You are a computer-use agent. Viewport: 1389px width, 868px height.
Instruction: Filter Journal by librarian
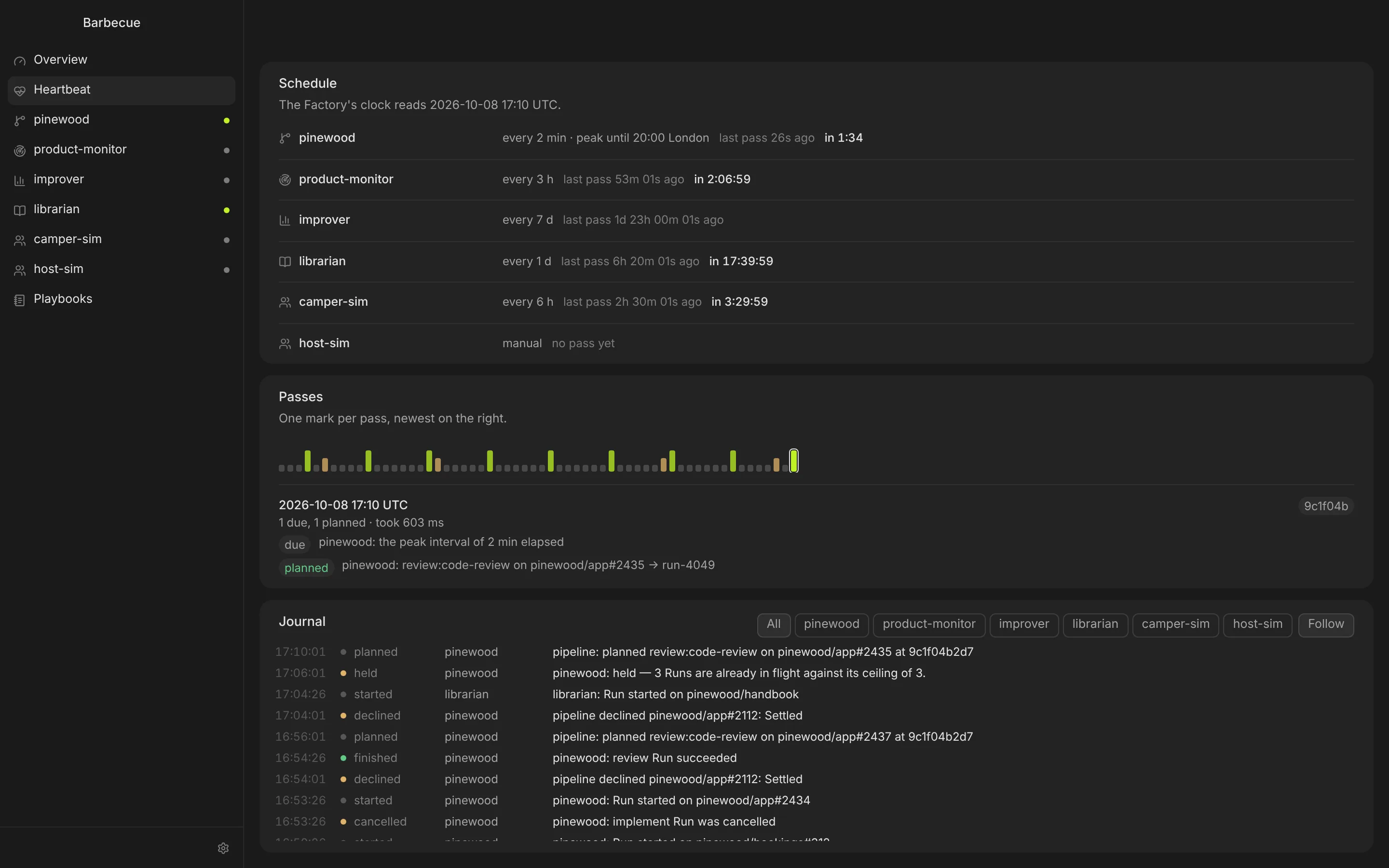tap(1094, 624)
